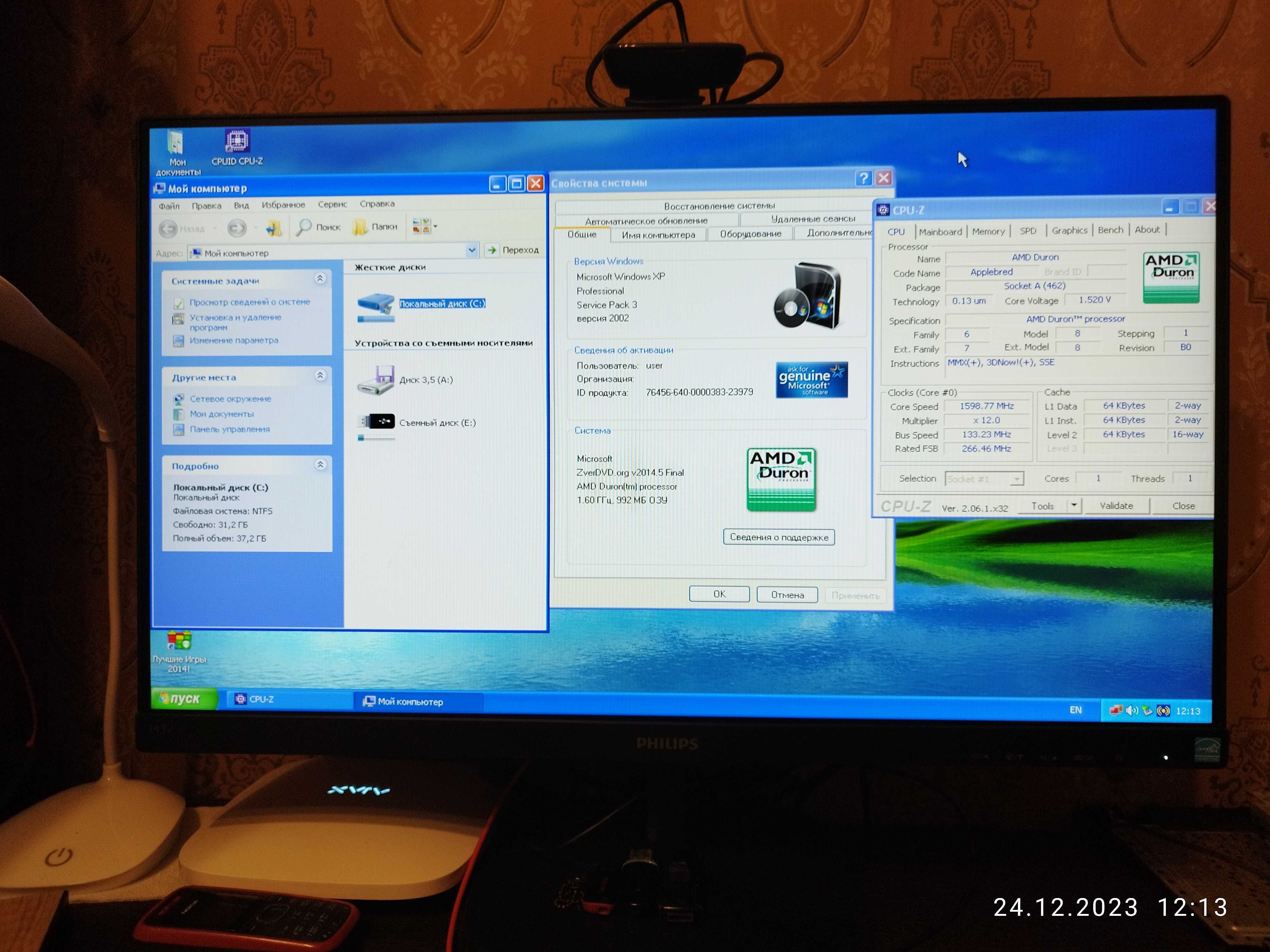Open the Socket #1 selection dropdown

click(984, 479)
